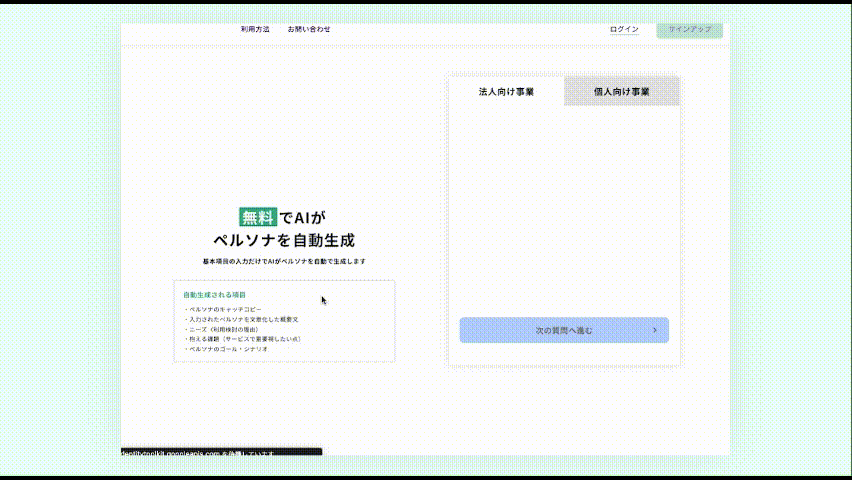Click the ログイン link in the header
The image size is (852, 480).
(624, 29)
